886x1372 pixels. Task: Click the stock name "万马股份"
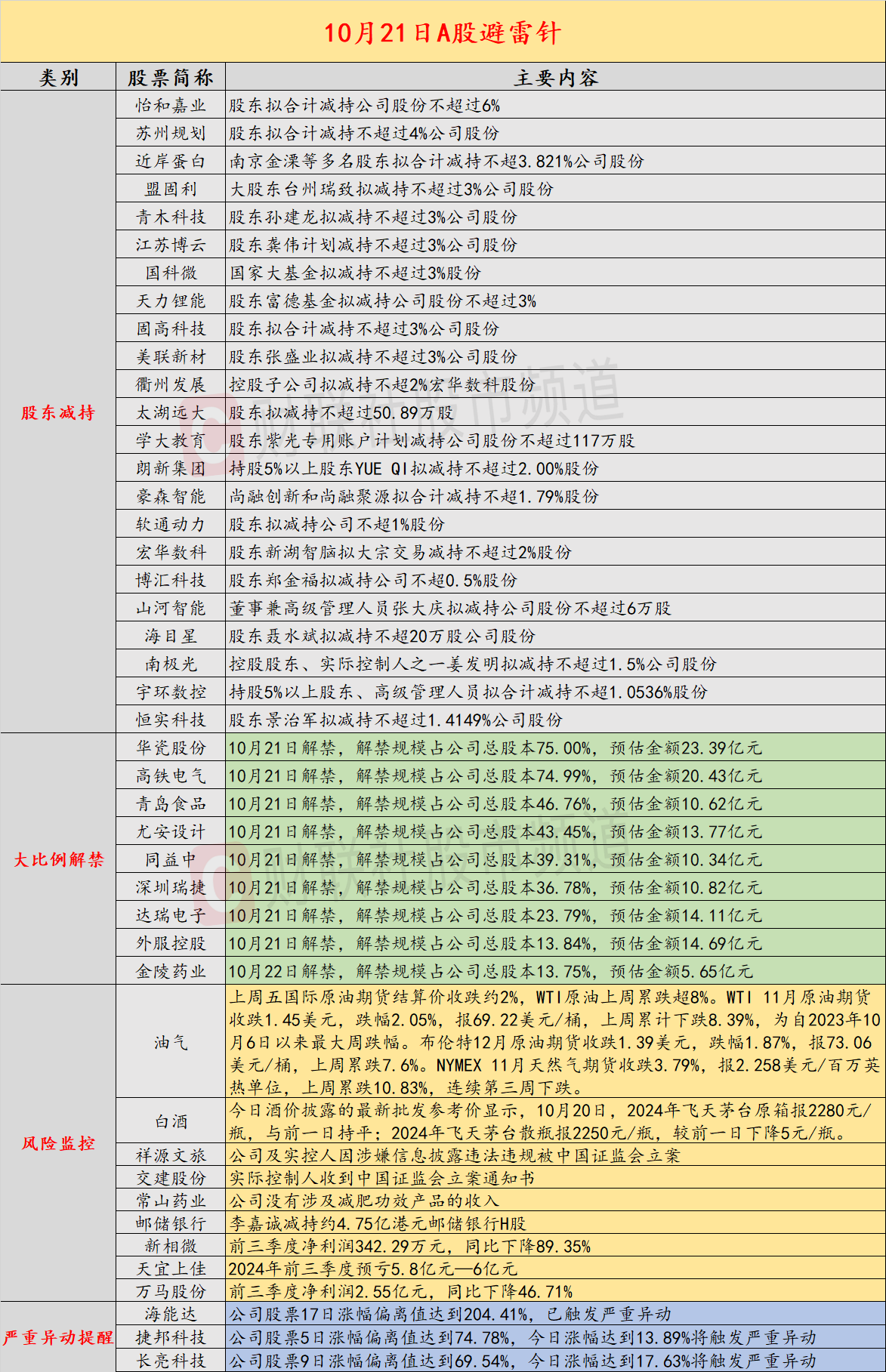pos(171,1292)
